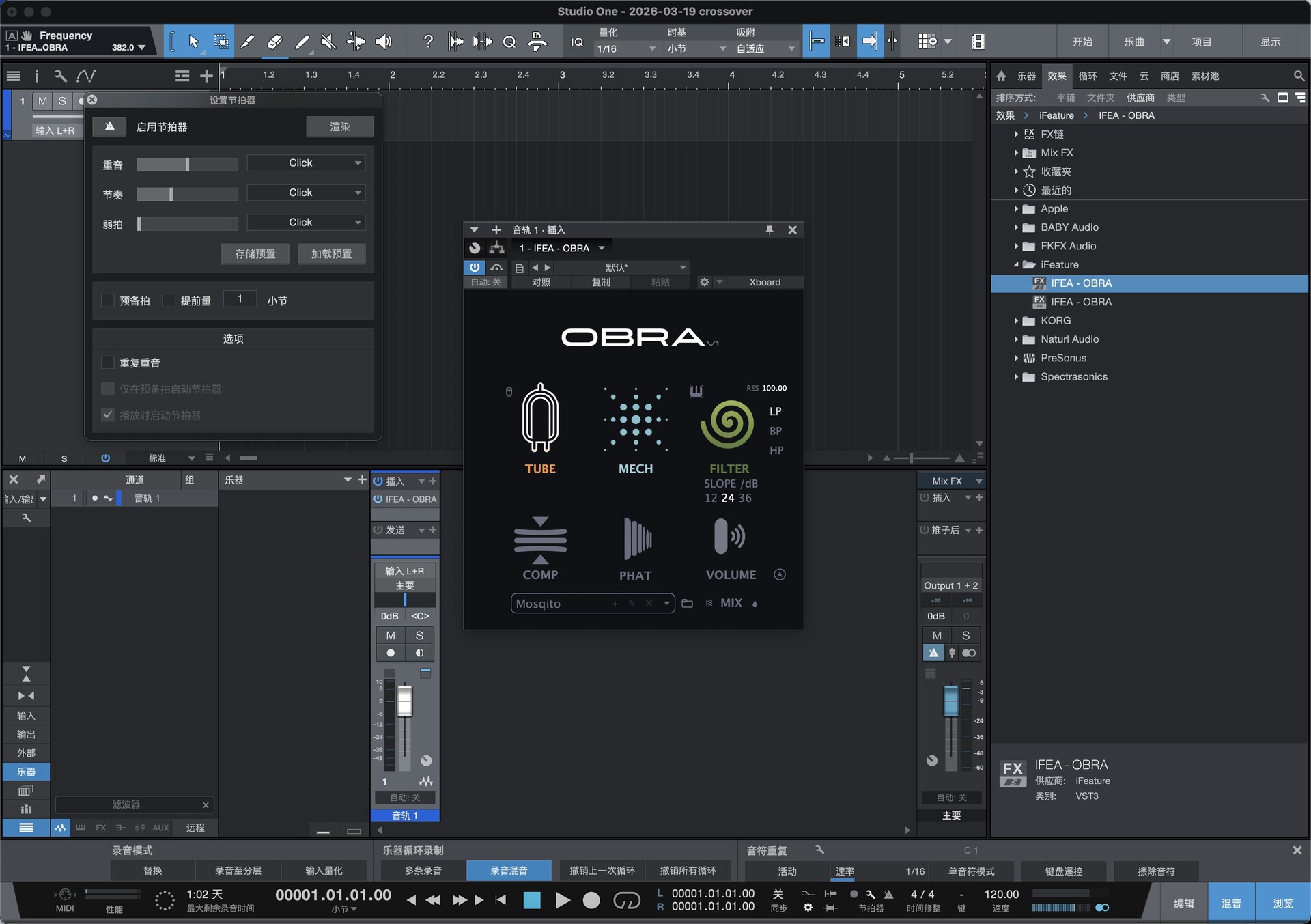Click the VOLUME speaker icon

[x=729, y=537]
